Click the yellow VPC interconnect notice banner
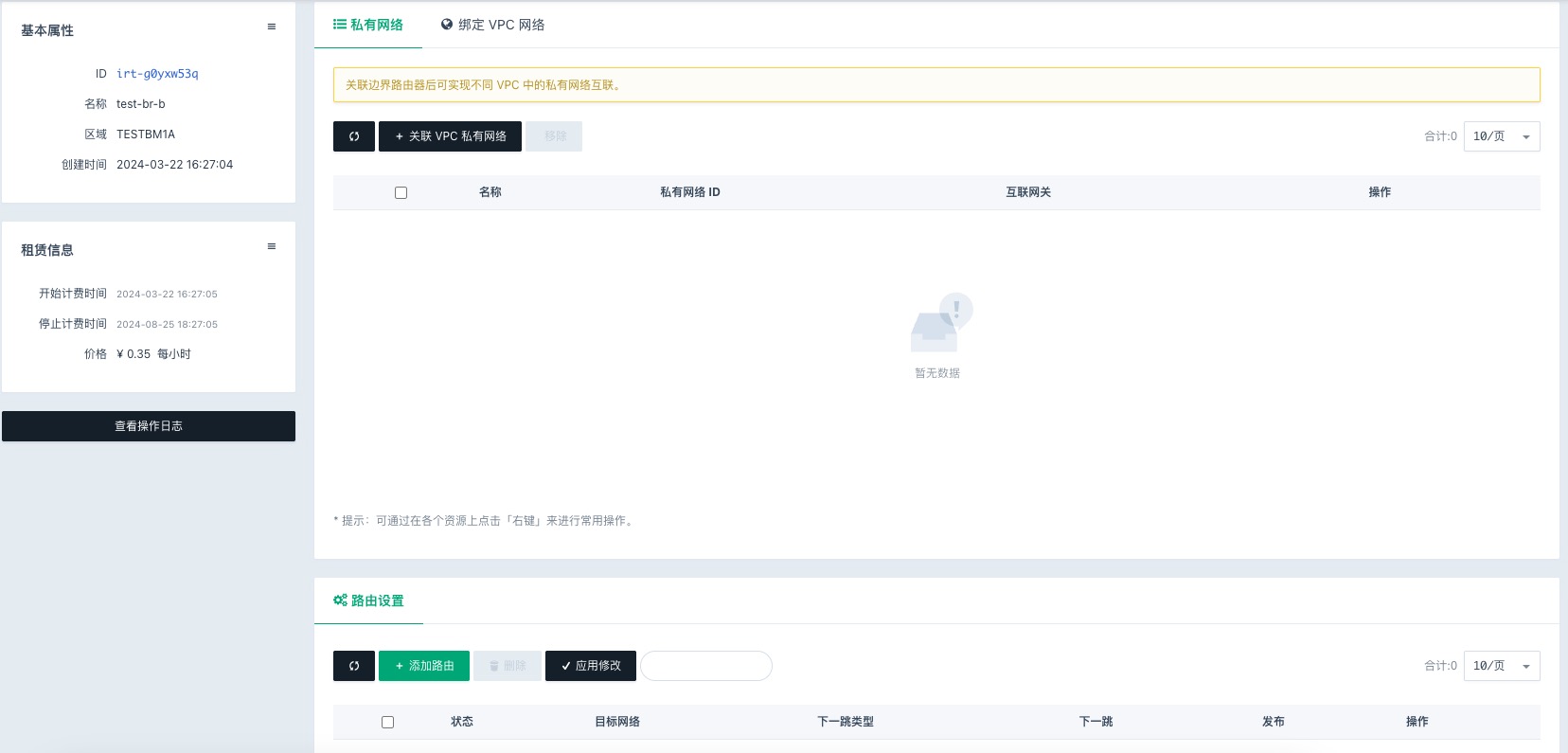The height and width of the screenshot is (753, 1568). point(936,85)
